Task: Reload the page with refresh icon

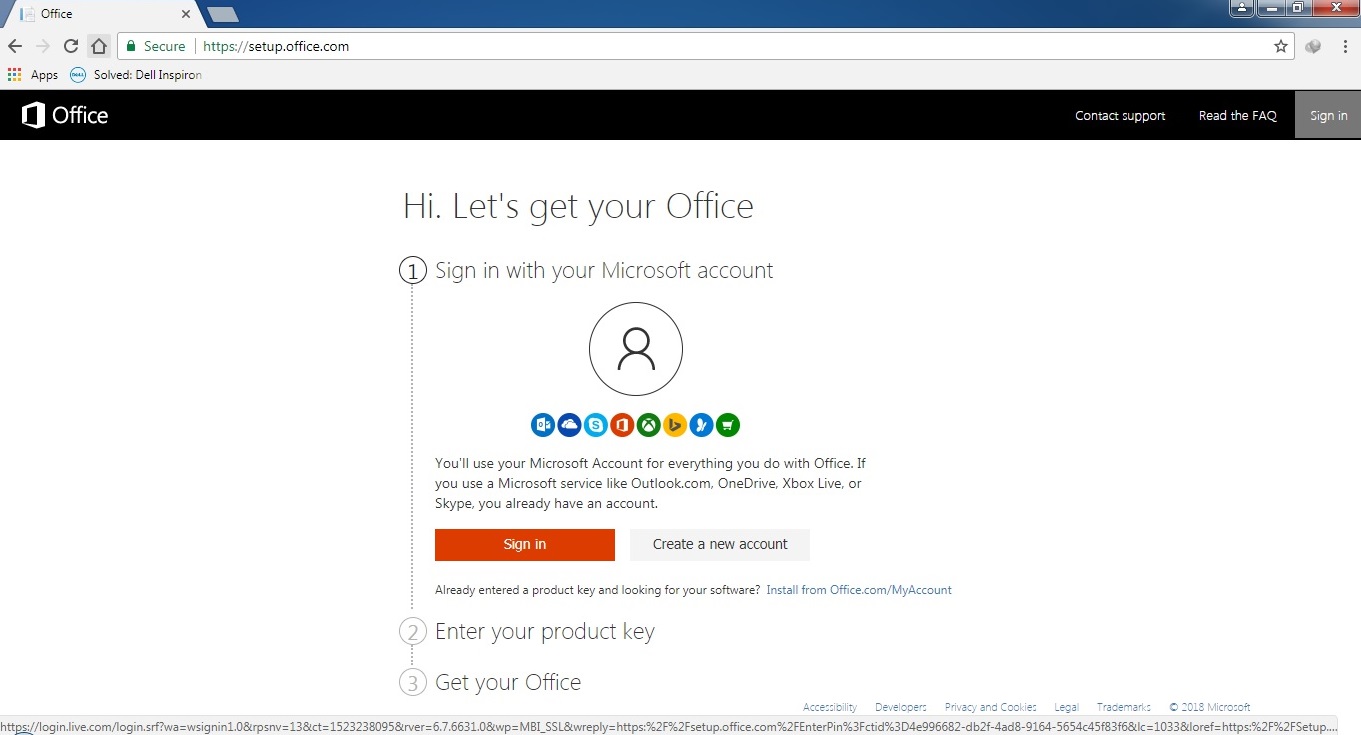Action: click(71, 46)
